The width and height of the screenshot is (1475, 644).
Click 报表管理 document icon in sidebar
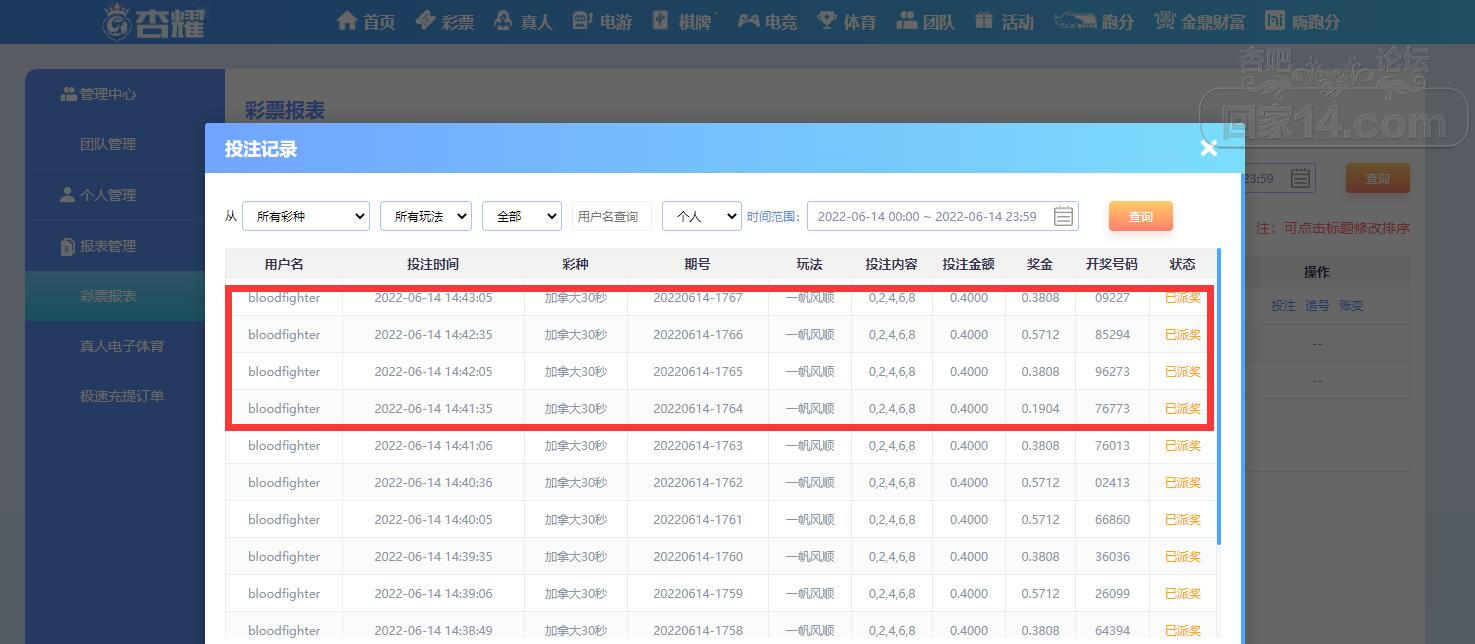click(x=68, y=246)
